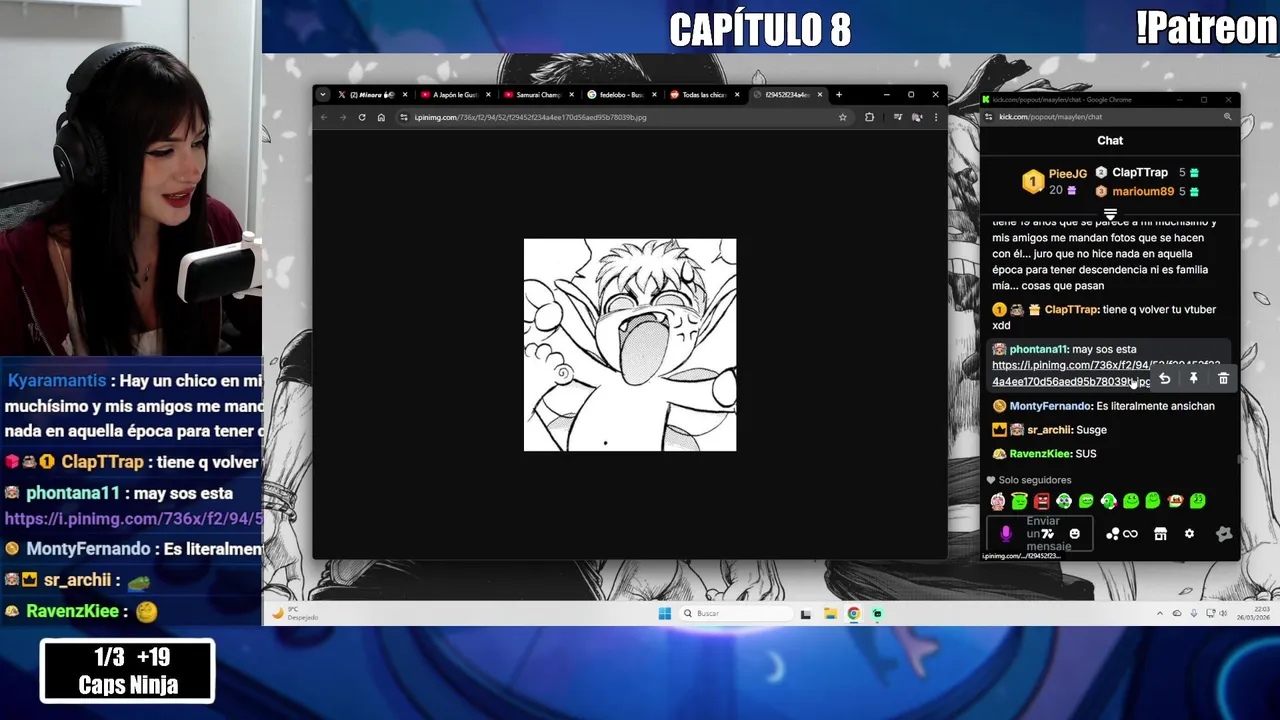Screen dimensions: 1280x720
Task: Insert the last green quick emote
Action: [1198, 501]
